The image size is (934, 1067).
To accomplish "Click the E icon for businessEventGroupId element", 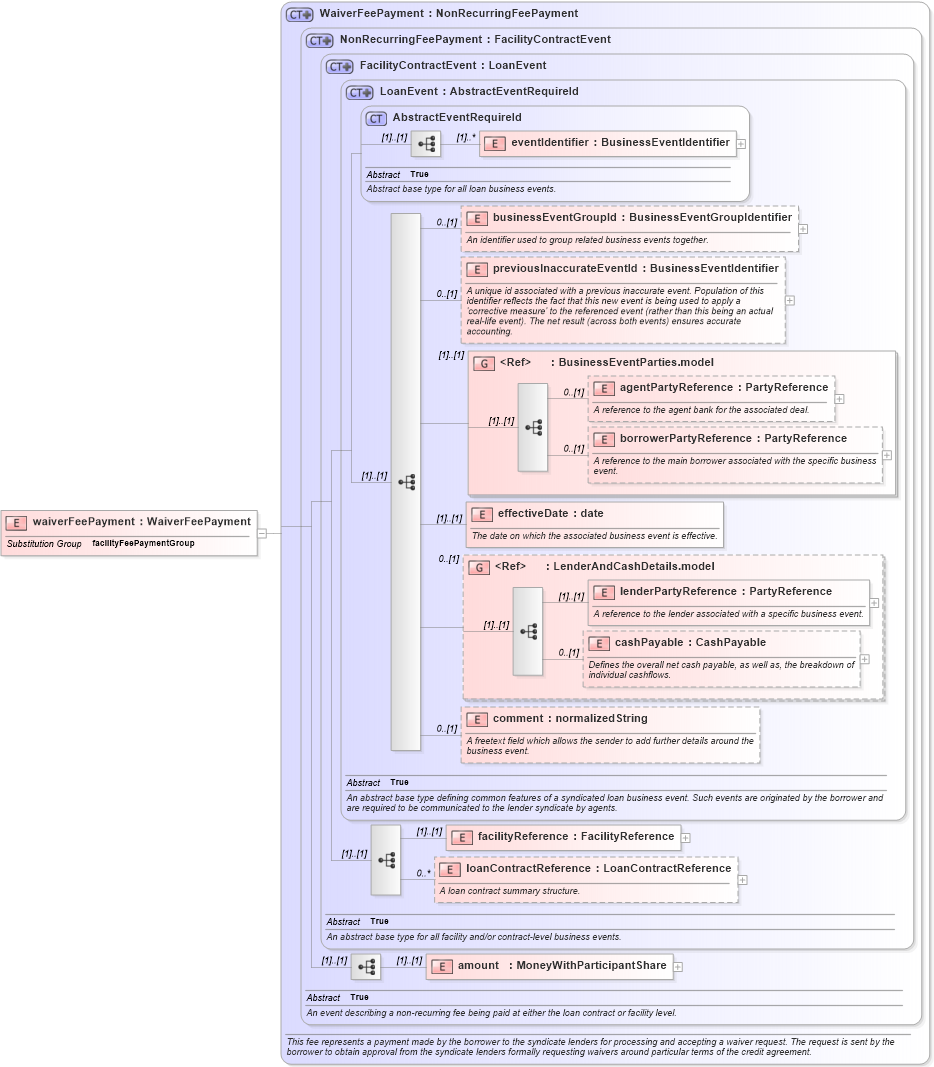I will 477,217.
